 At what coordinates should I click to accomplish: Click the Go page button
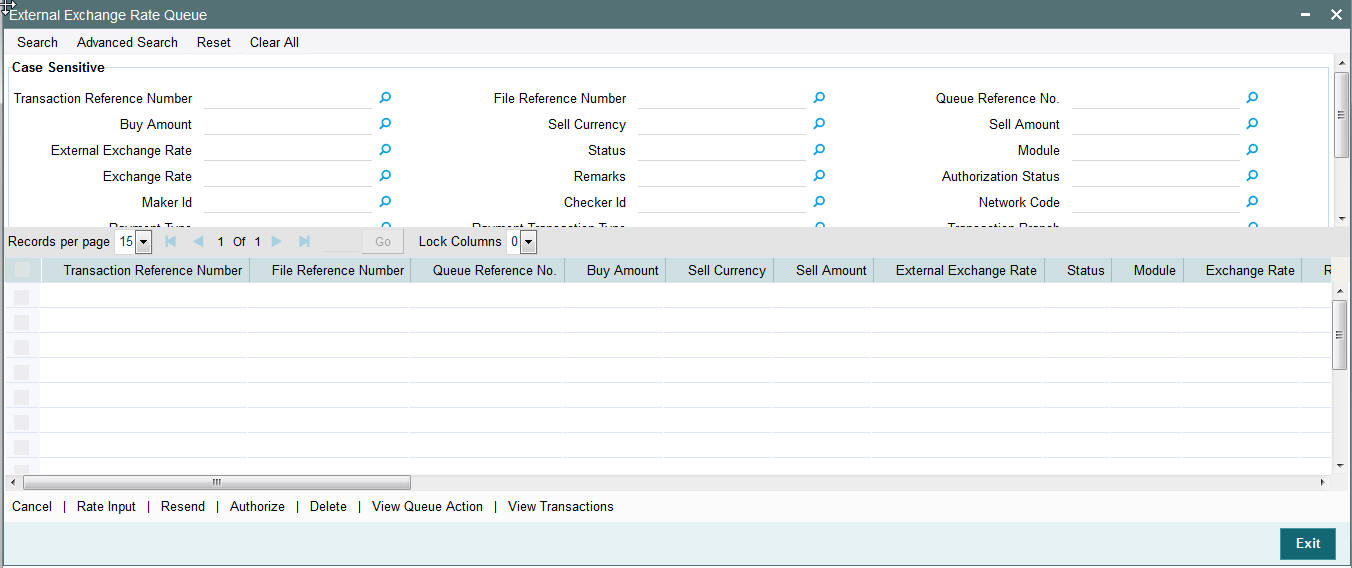[383, 242]
